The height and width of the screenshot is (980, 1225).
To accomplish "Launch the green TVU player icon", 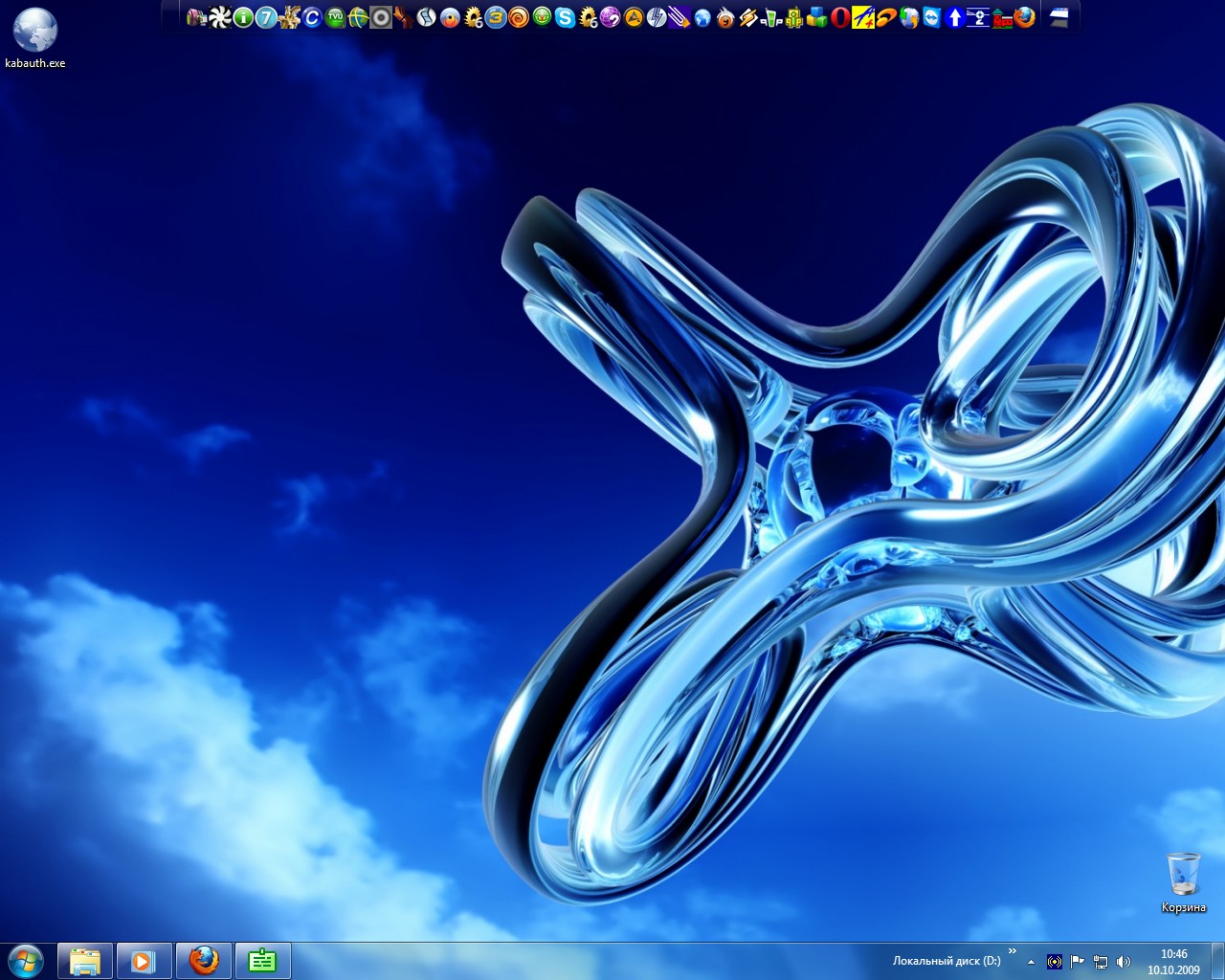I will (335, 17).
